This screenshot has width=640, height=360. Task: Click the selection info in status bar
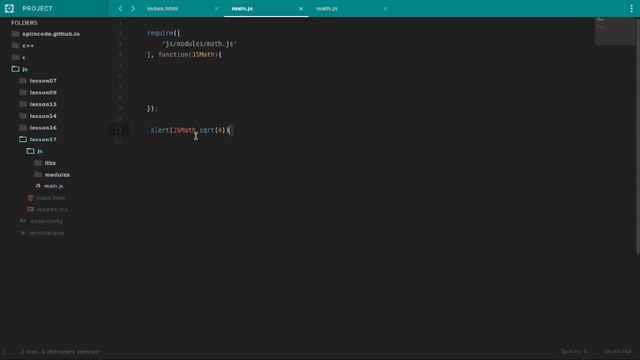point(60,351)
